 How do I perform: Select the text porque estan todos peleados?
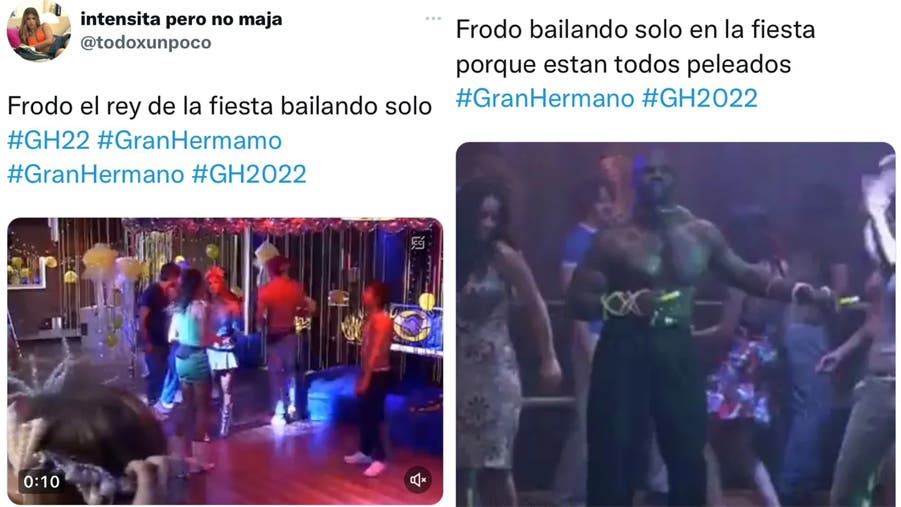click(x=623, y=64)
